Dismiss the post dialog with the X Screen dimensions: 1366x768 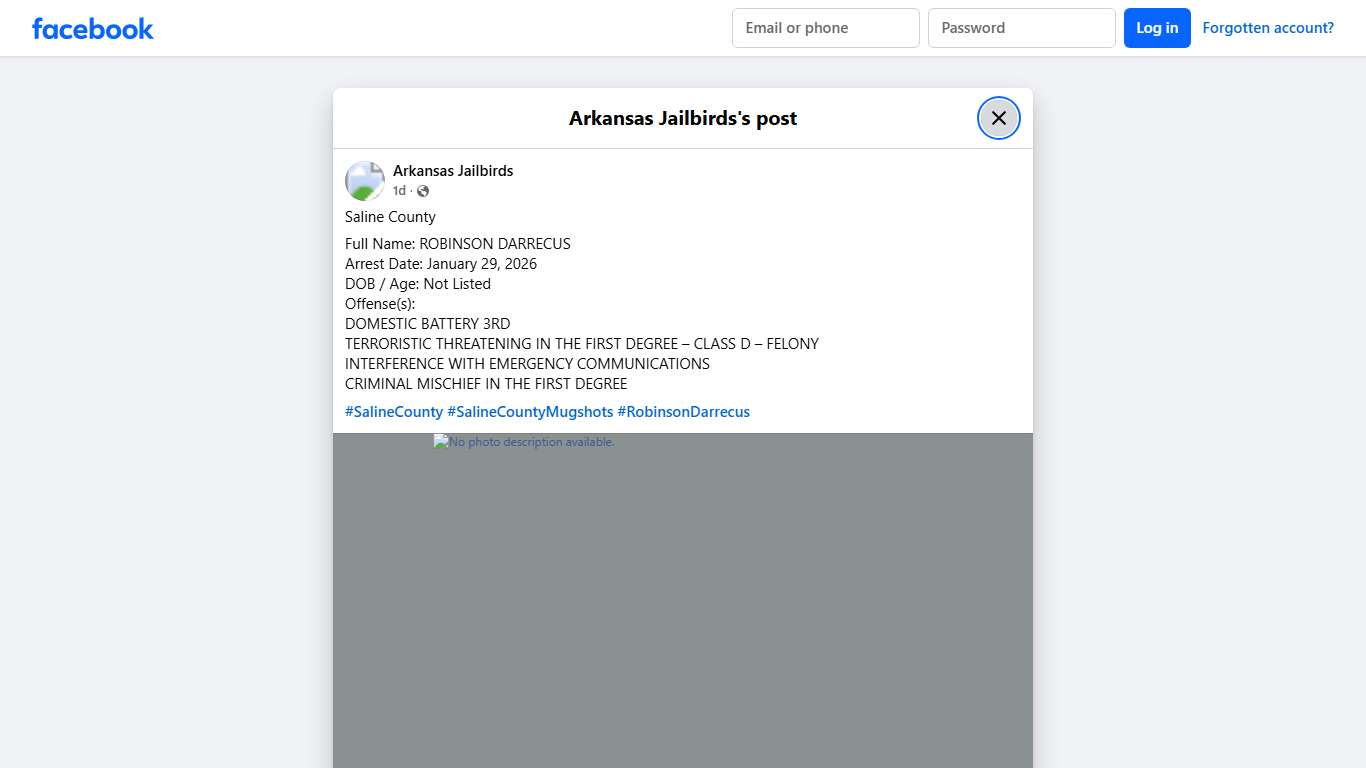998,117
